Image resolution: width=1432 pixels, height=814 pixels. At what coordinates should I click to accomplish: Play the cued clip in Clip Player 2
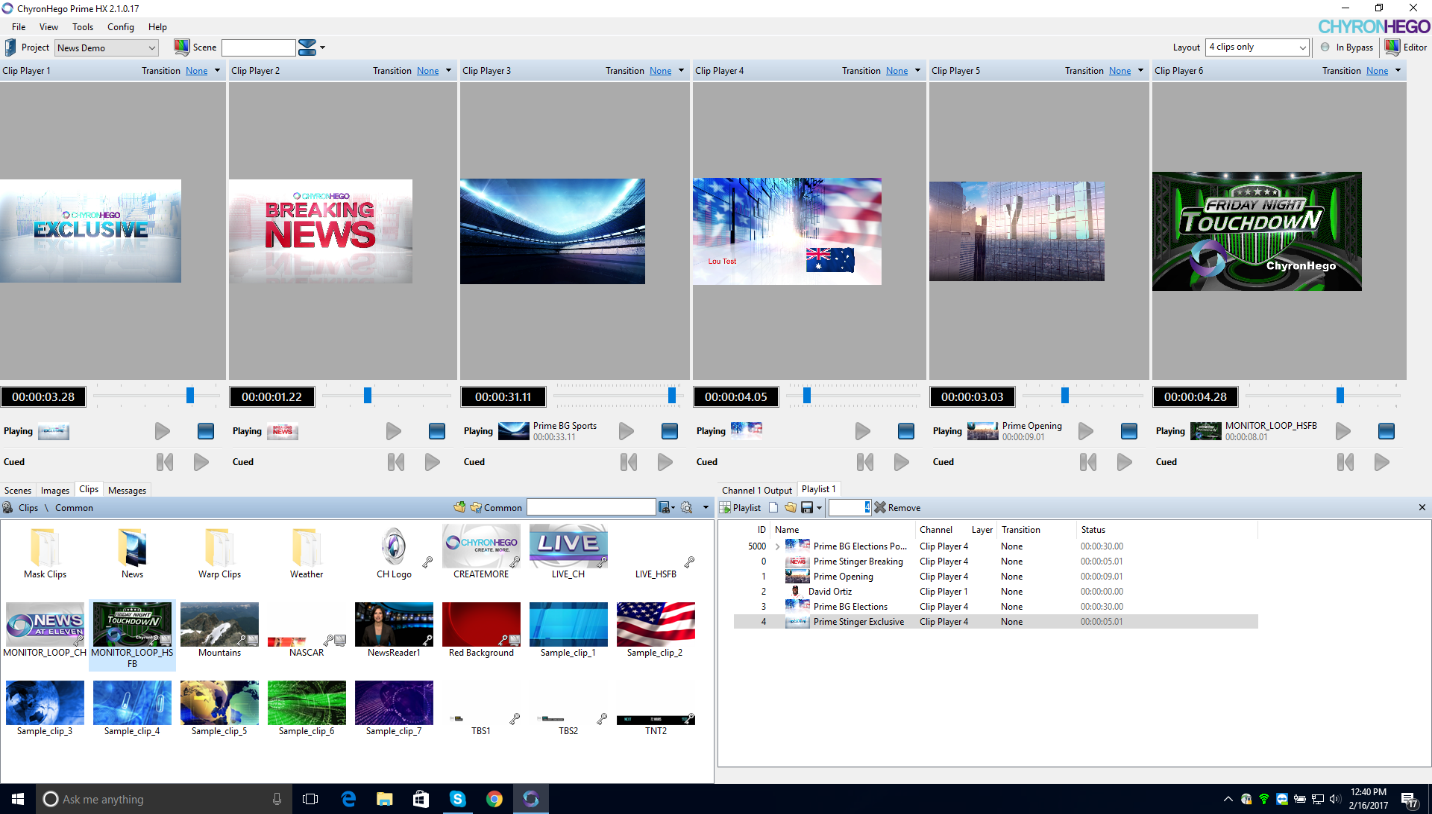432,462
